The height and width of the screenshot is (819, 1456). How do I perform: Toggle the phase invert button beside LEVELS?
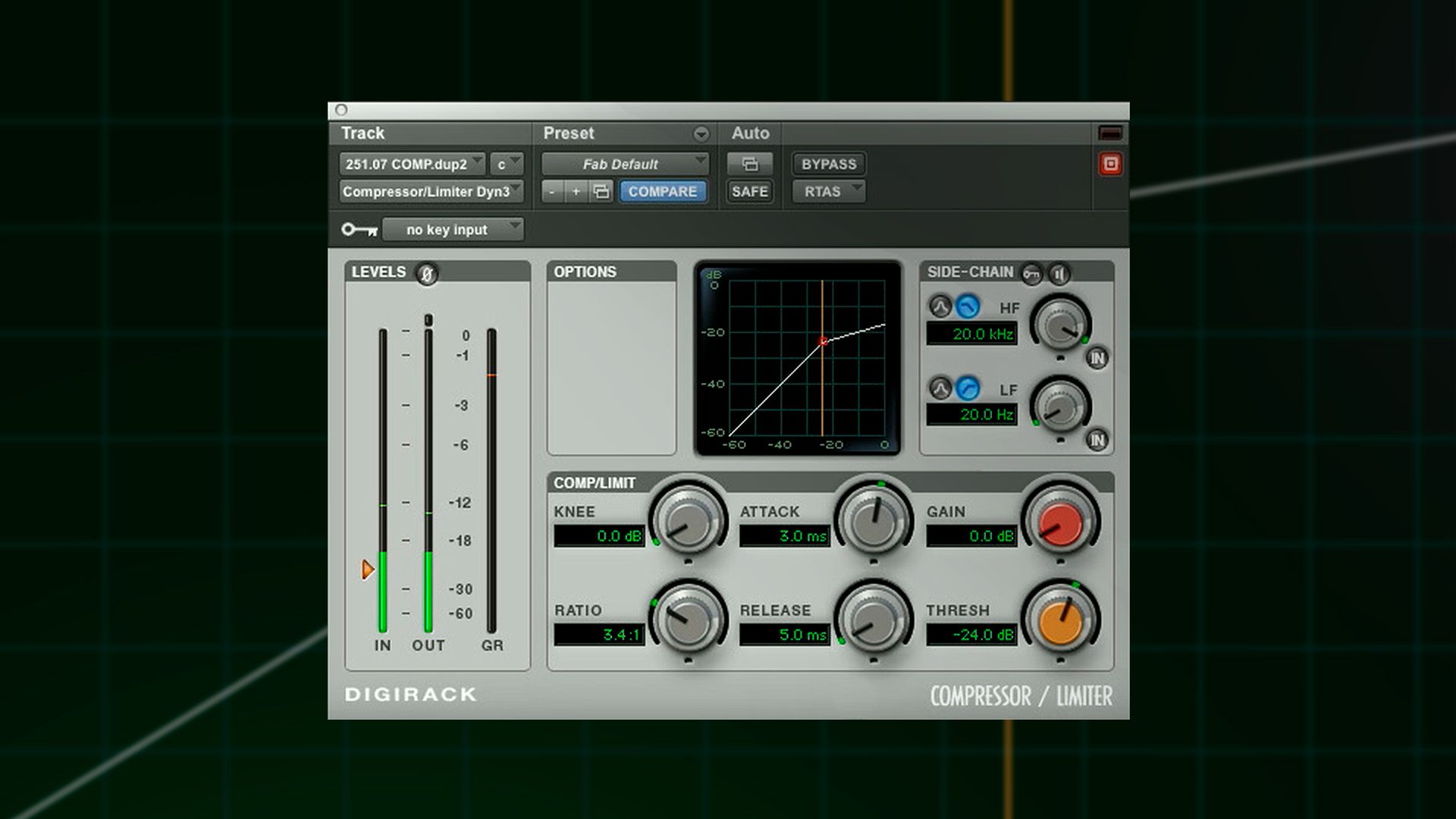tap(427, 273)
